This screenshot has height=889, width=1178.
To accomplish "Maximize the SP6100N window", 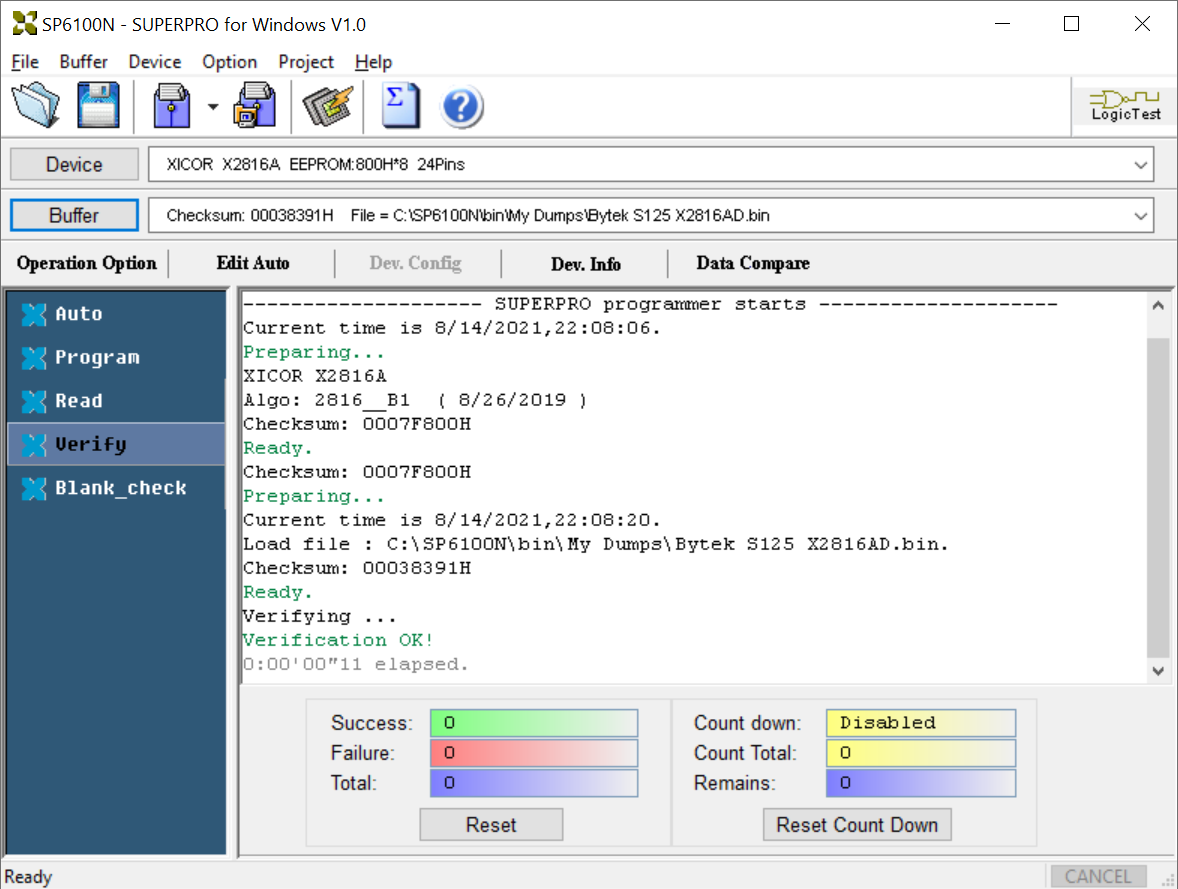I will [x=1071, y=24].
